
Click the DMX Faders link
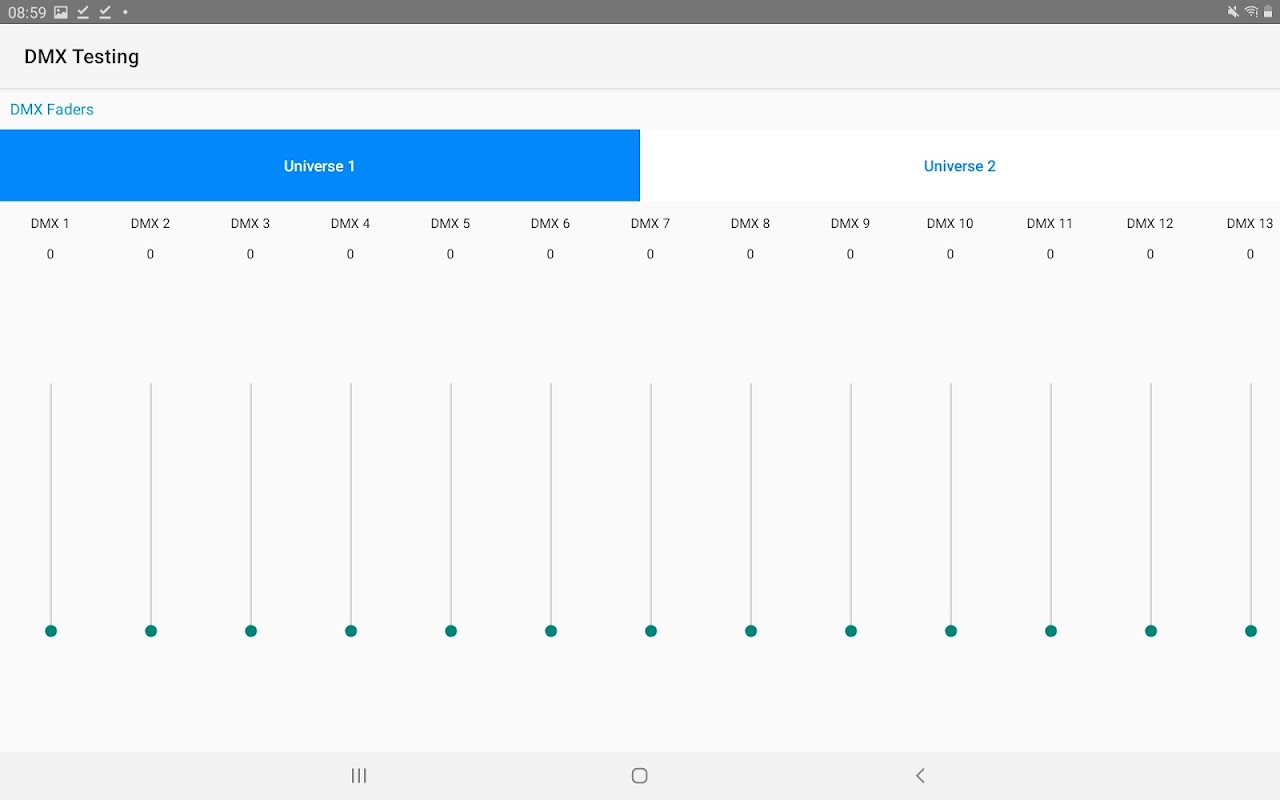(52, 109)
